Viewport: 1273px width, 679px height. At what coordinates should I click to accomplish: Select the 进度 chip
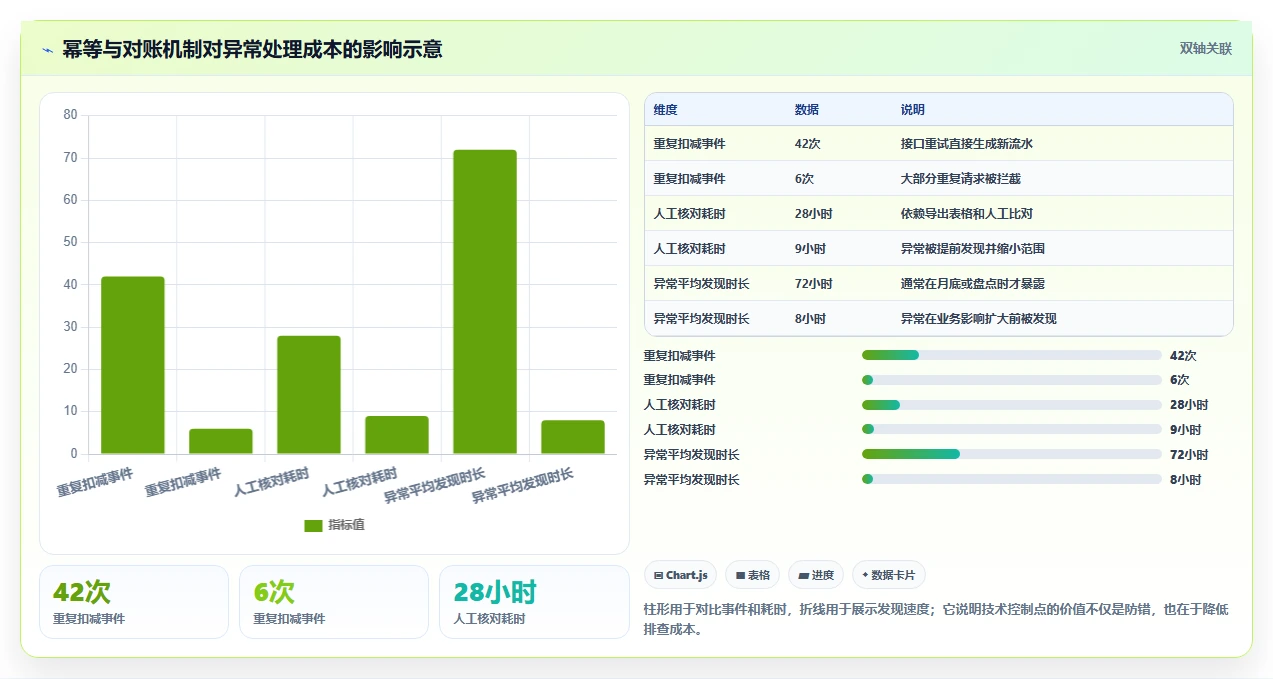815,575
